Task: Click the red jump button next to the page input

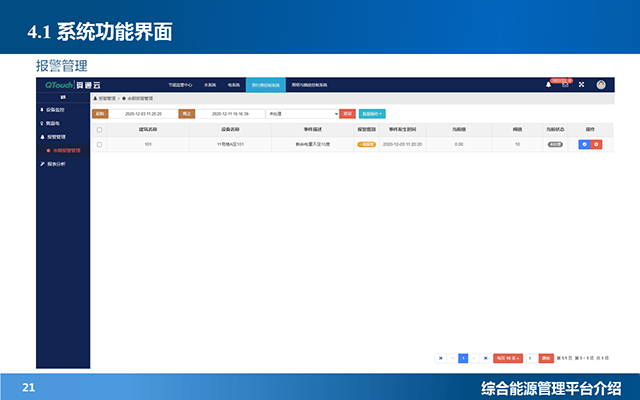Action: point(546,358)
